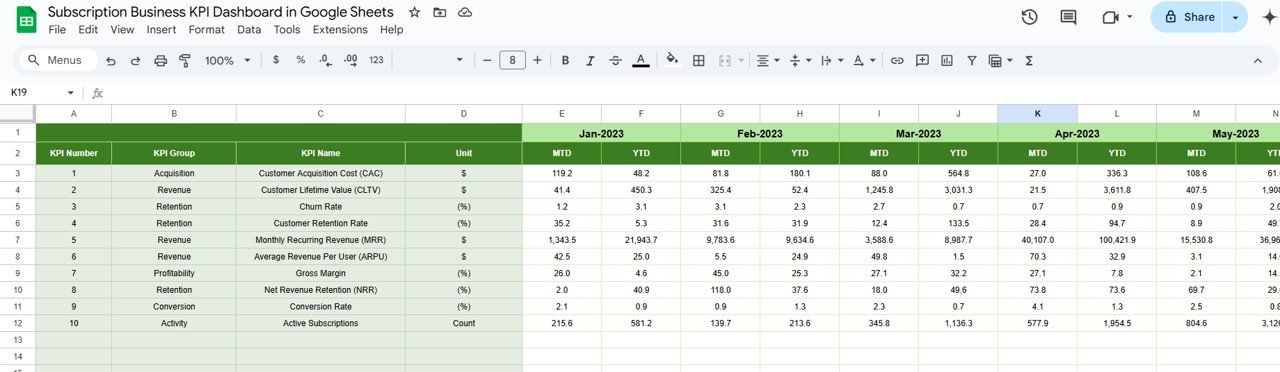Open the Edit menu
Screen dimensions: 1280x372
pyautogui.click(x=88, y=30)
